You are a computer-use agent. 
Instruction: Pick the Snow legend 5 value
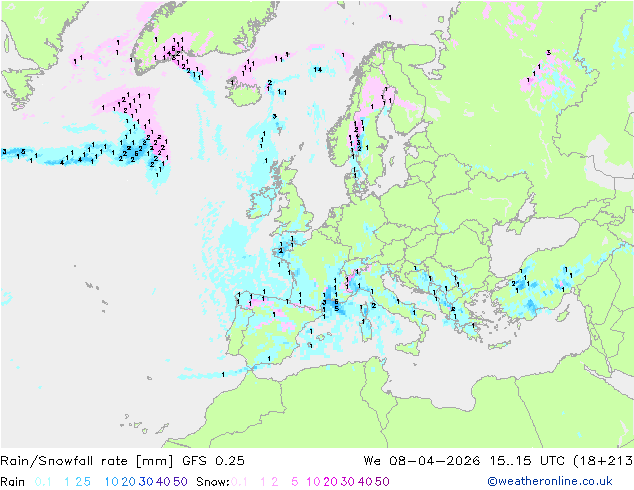click(x=295, y=482)
